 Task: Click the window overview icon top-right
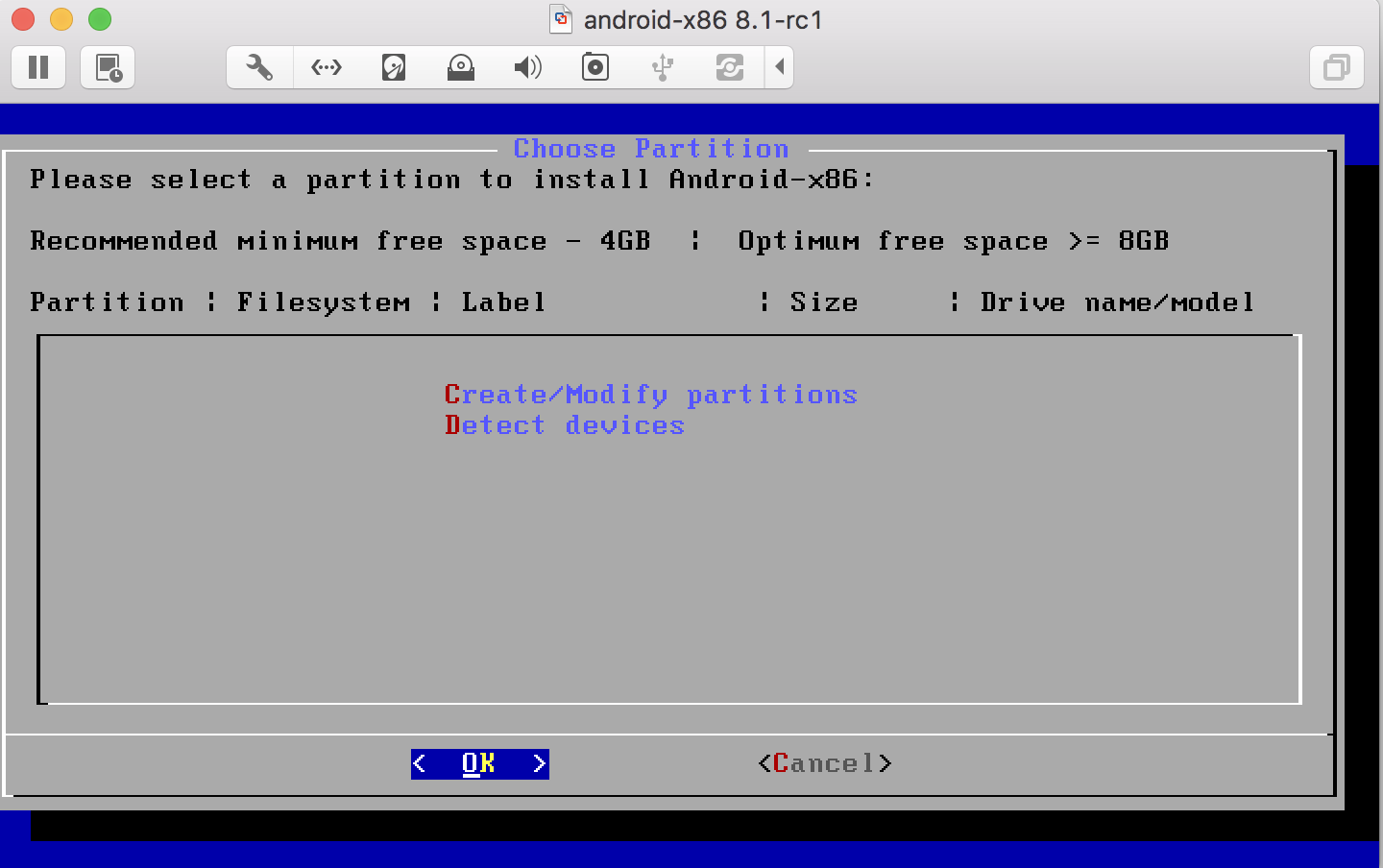coord(1336,67)
